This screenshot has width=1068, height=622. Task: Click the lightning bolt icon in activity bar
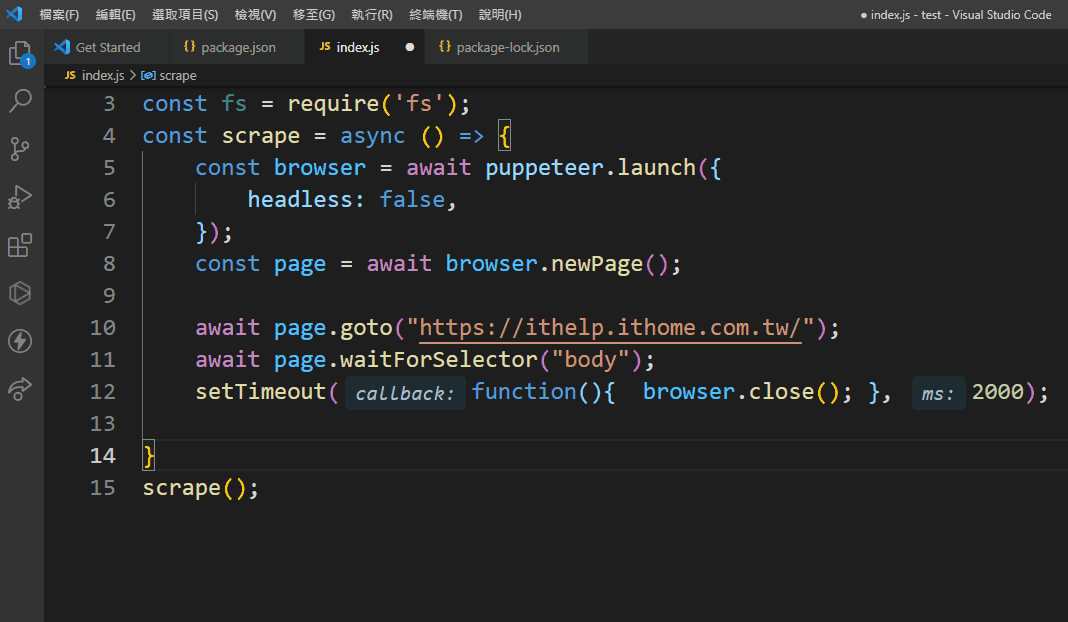pyautogui.click(x=20, y=341)
